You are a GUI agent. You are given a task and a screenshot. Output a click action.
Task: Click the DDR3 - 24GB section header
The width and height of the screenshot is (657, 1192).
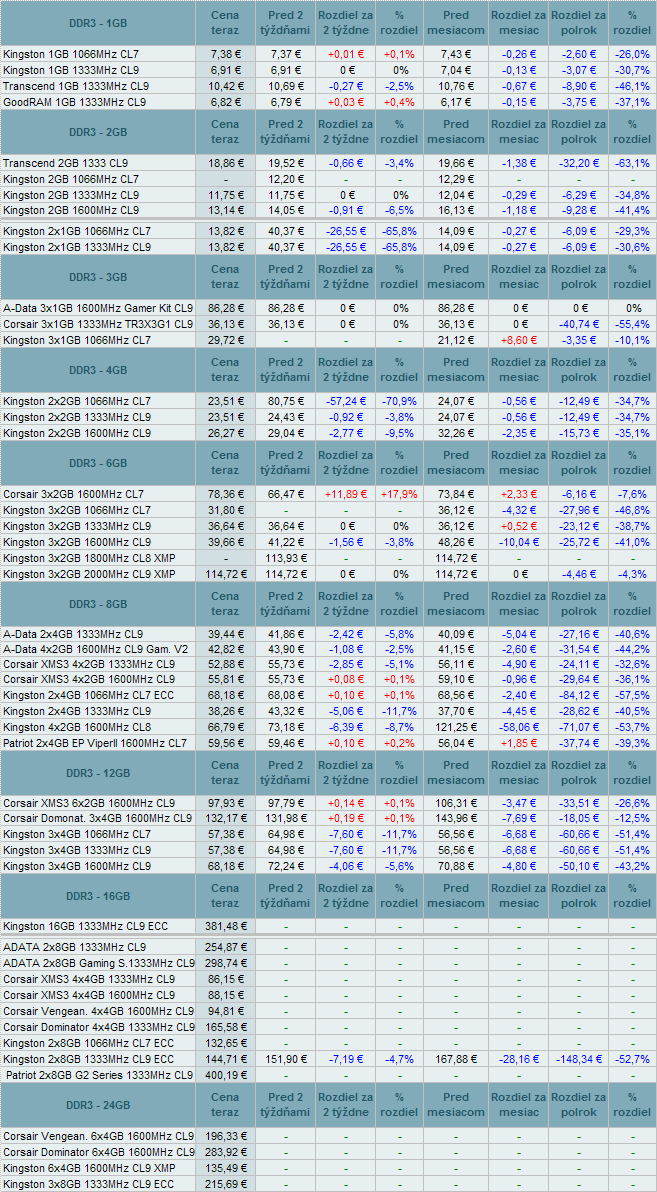[97, 1105]
